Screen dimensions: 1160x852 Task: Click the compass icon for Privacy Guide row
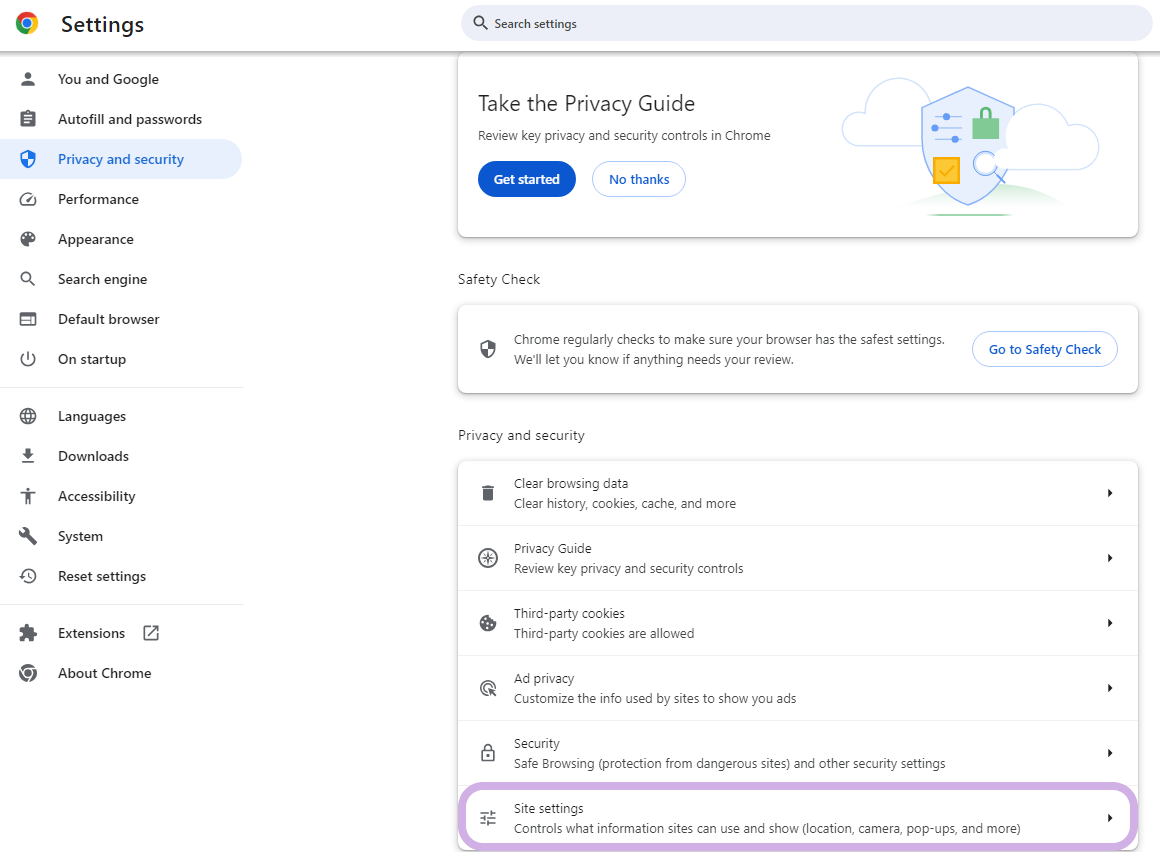488,558
